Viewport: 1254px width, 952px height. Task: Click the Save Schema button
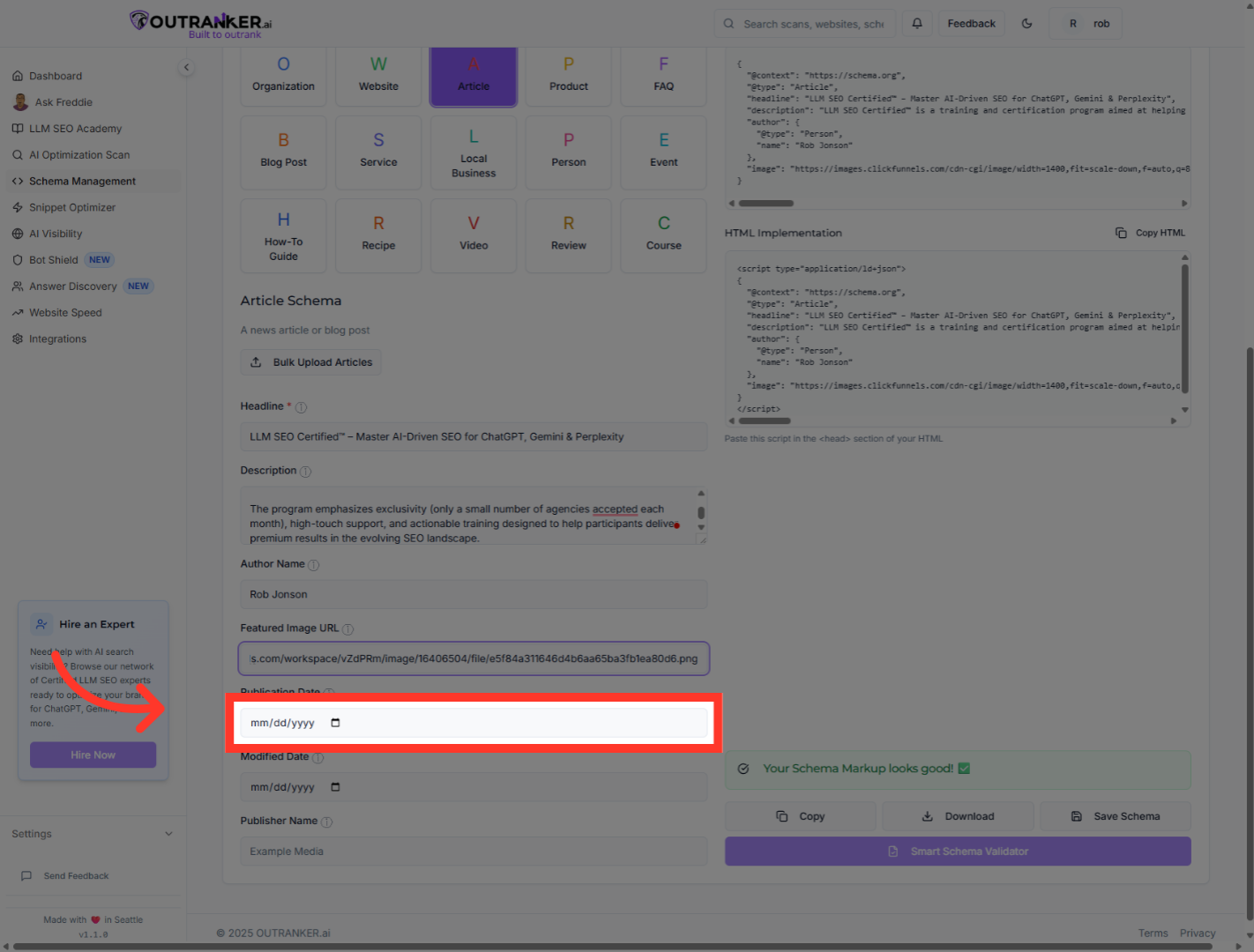click(x=1116, y=816)
